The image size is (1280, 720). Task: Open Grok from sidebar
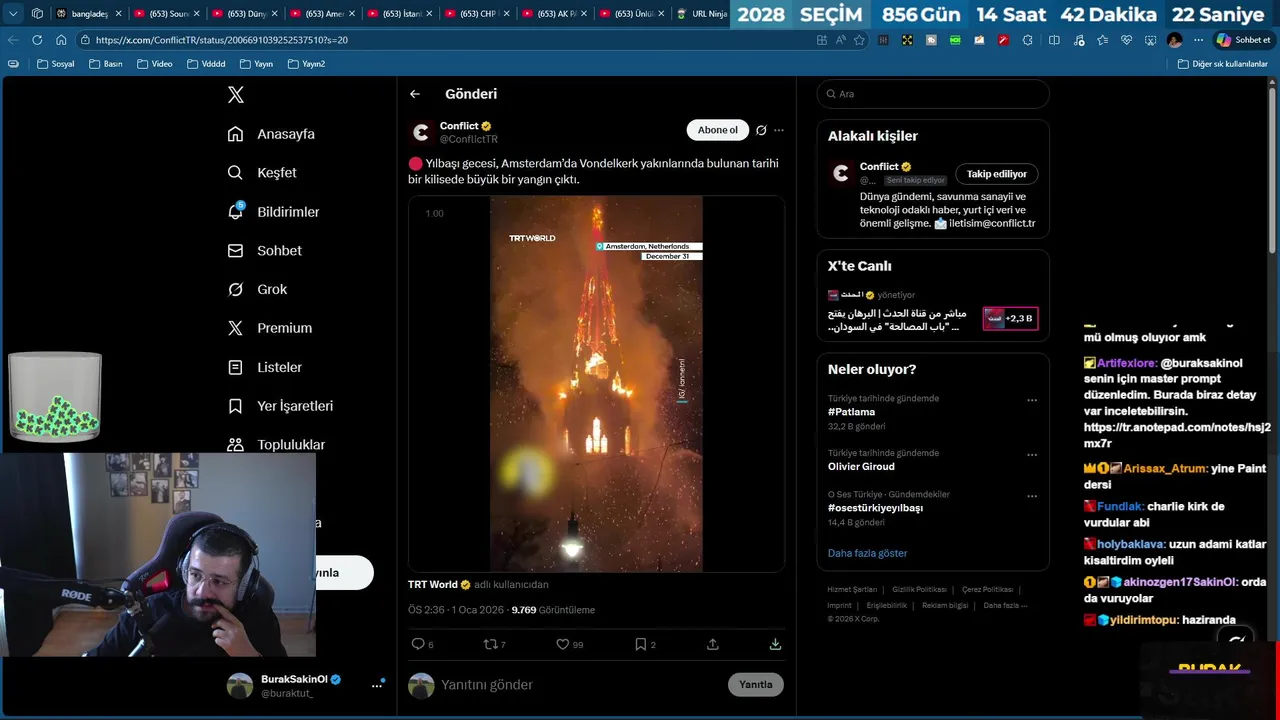(x=257, y=289)
